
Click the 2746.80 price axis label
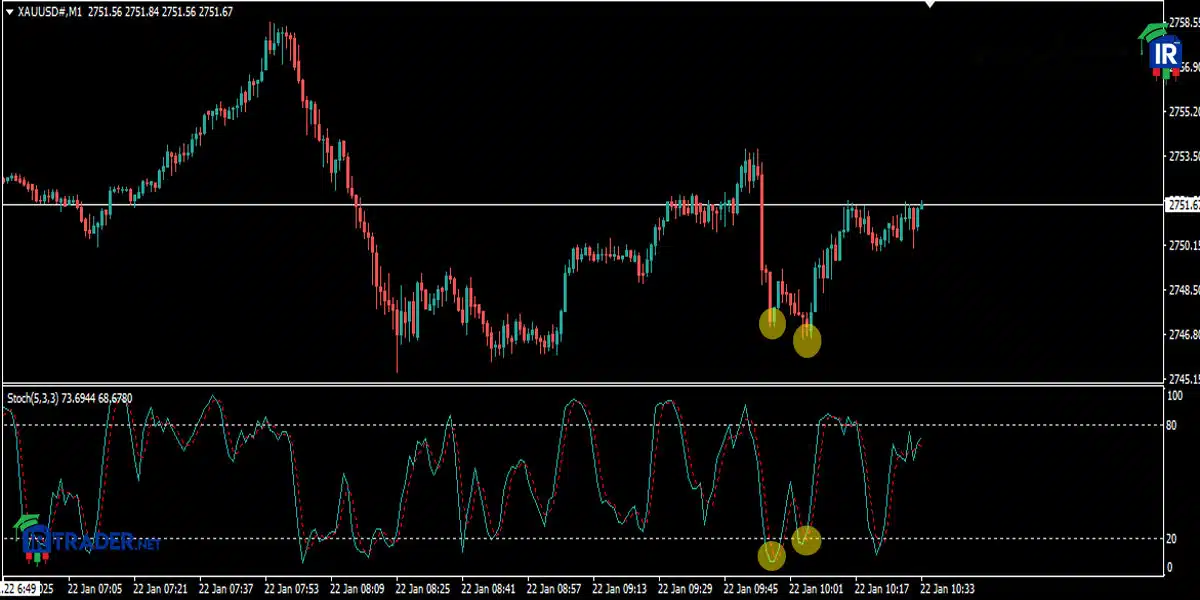coord(1184,334)
